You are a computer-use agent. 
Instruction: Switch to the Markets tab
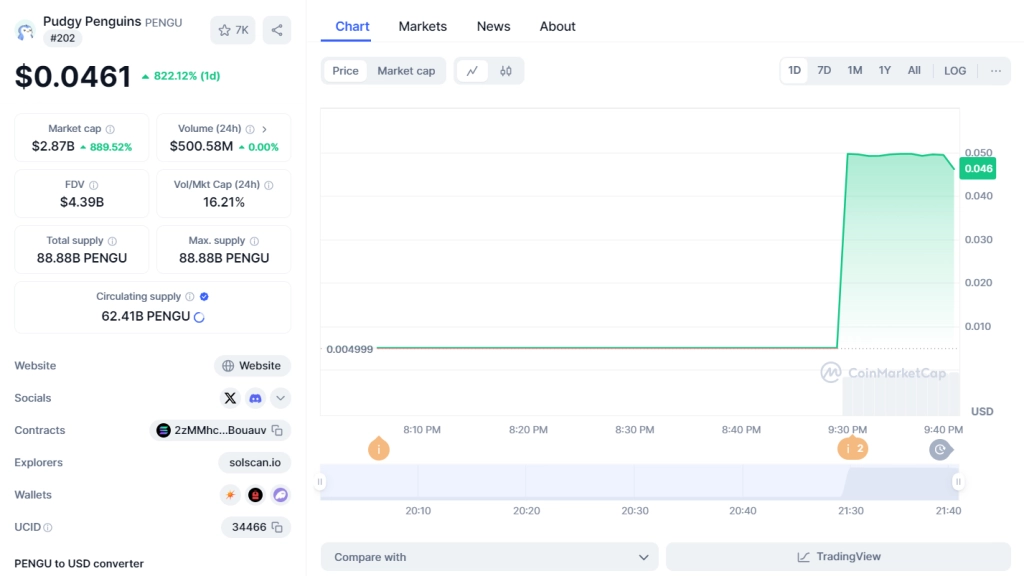[x=423, y=27]
